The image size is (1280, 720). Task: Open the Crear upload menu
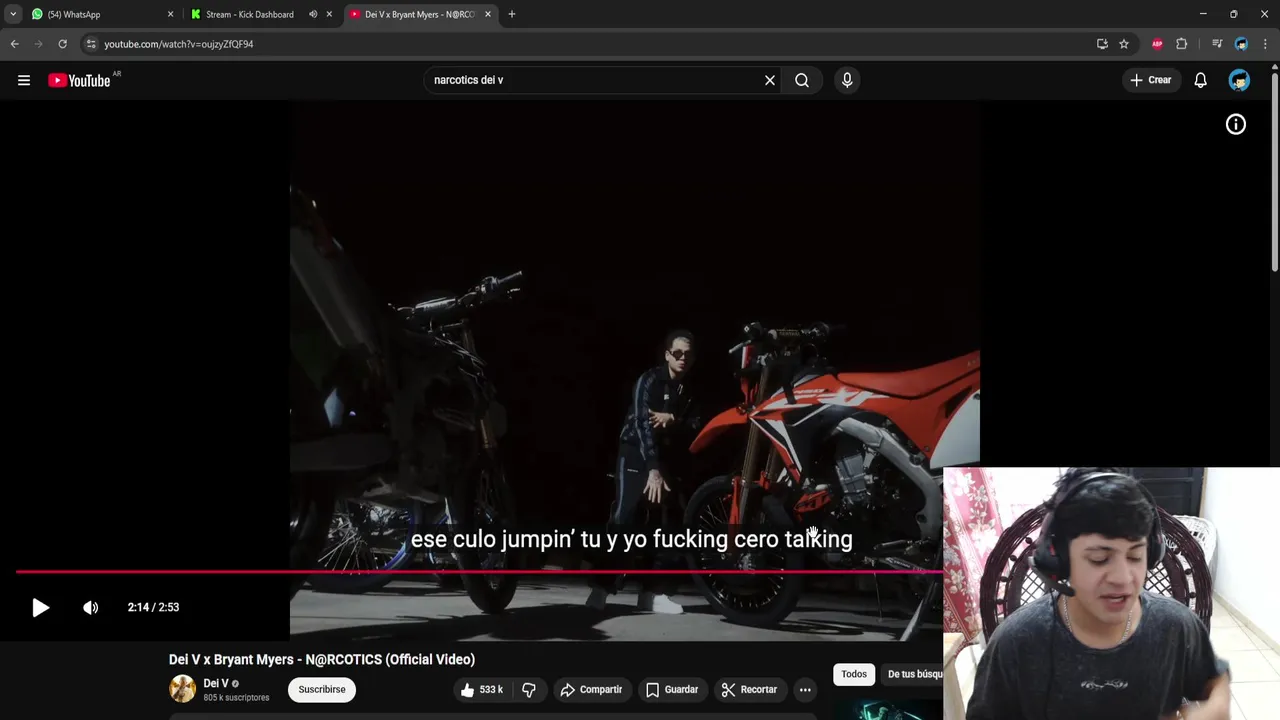point(1150,80)
